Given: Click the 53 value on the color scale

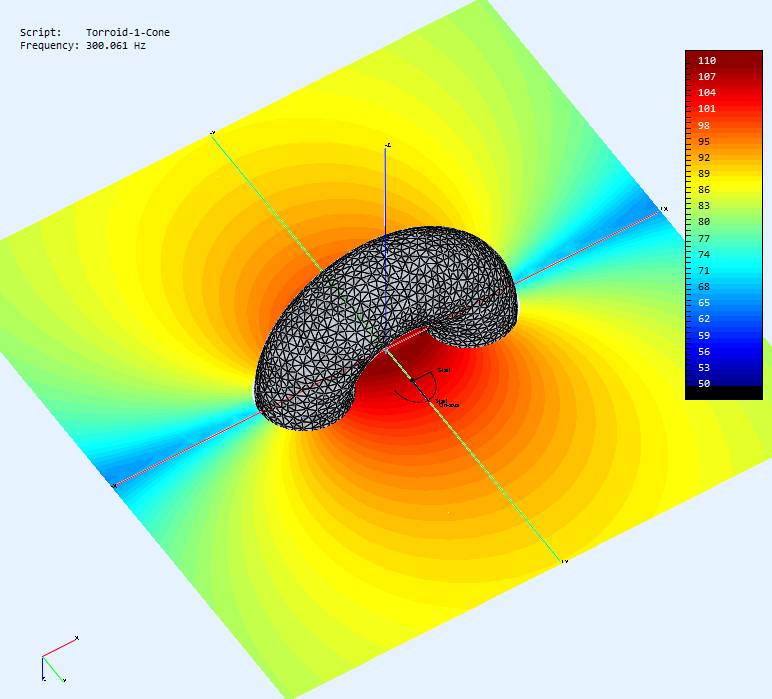Looking at the screenshot, I should pyautogui.click(x=704, y=367).
